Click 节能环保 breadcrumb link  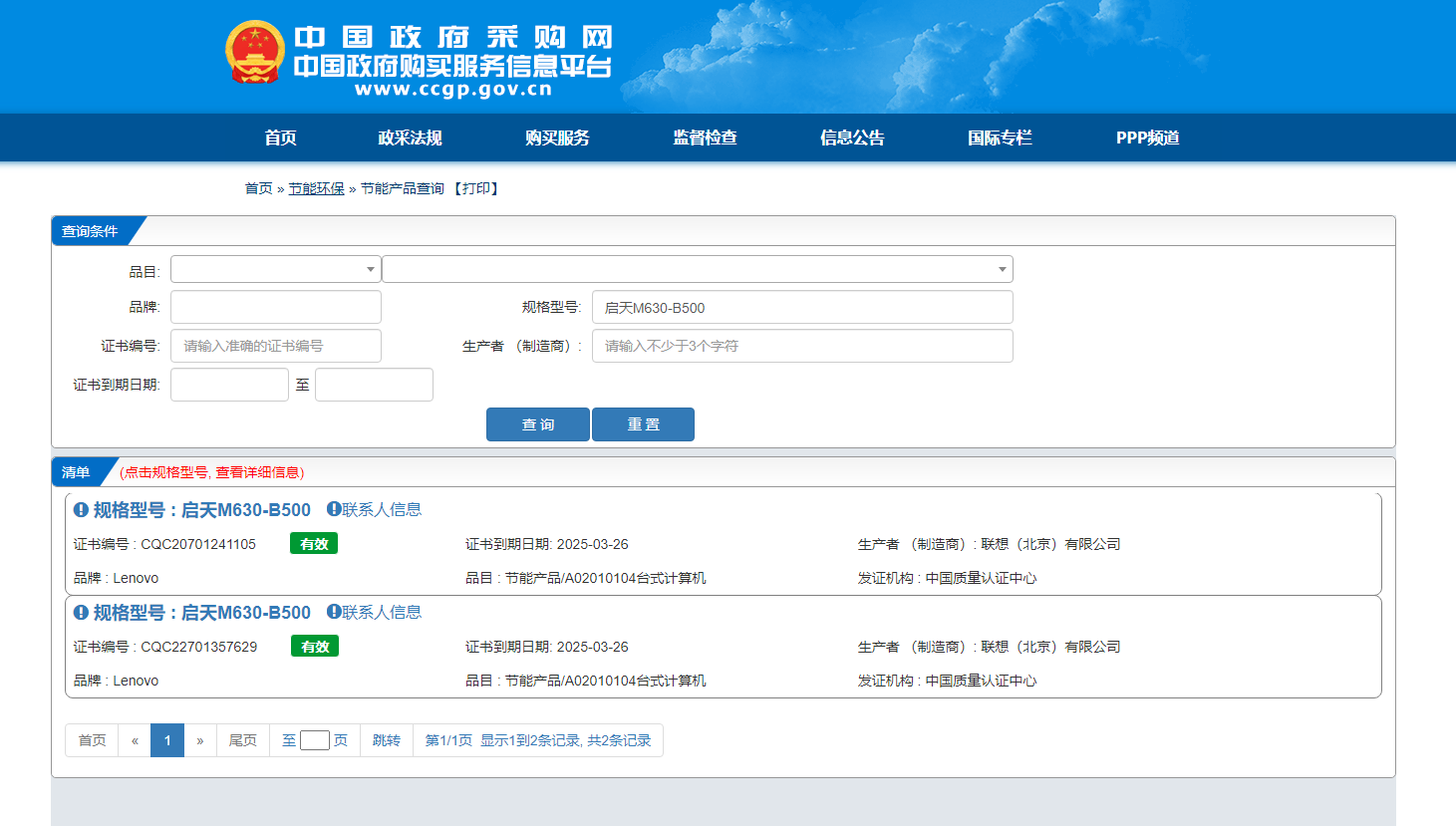coord(317,188)
